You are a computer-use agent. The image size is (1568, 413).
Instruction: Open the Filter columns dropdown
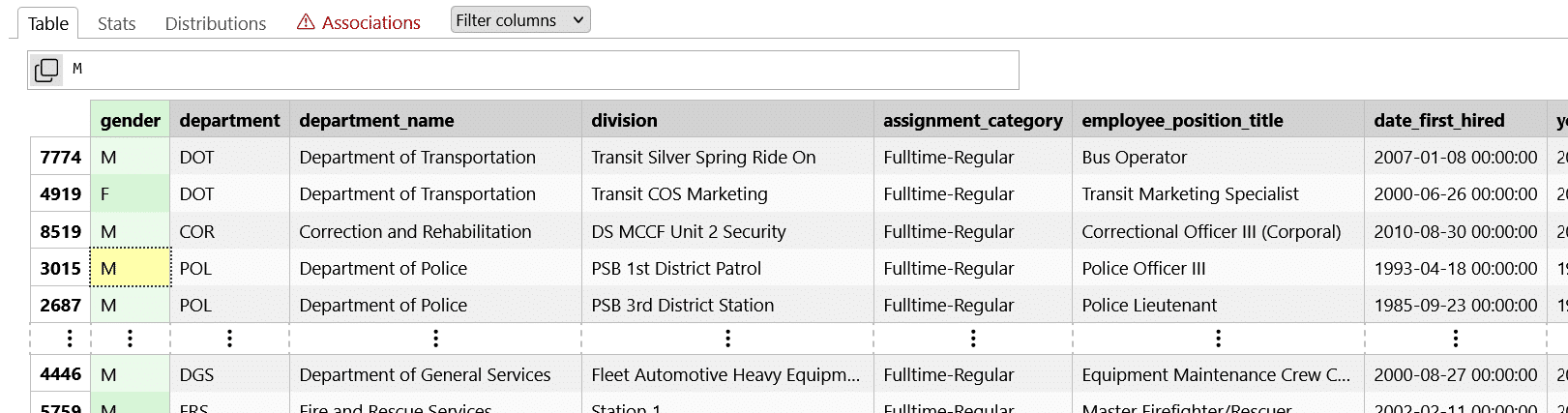pyautogui.click(x=520, y=20)
